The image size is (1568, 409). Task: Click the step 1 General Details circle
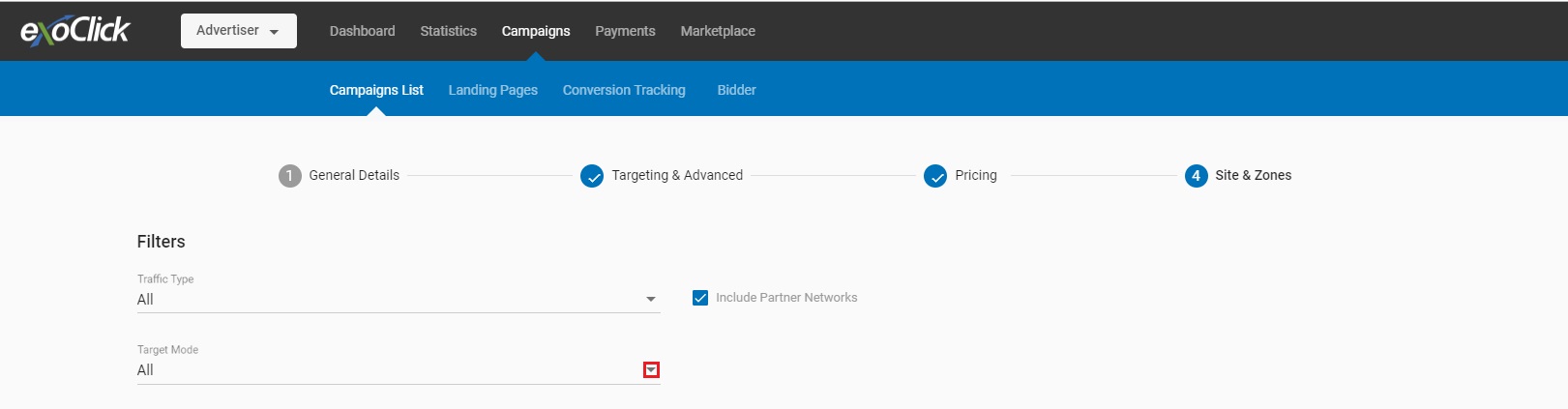290,176
